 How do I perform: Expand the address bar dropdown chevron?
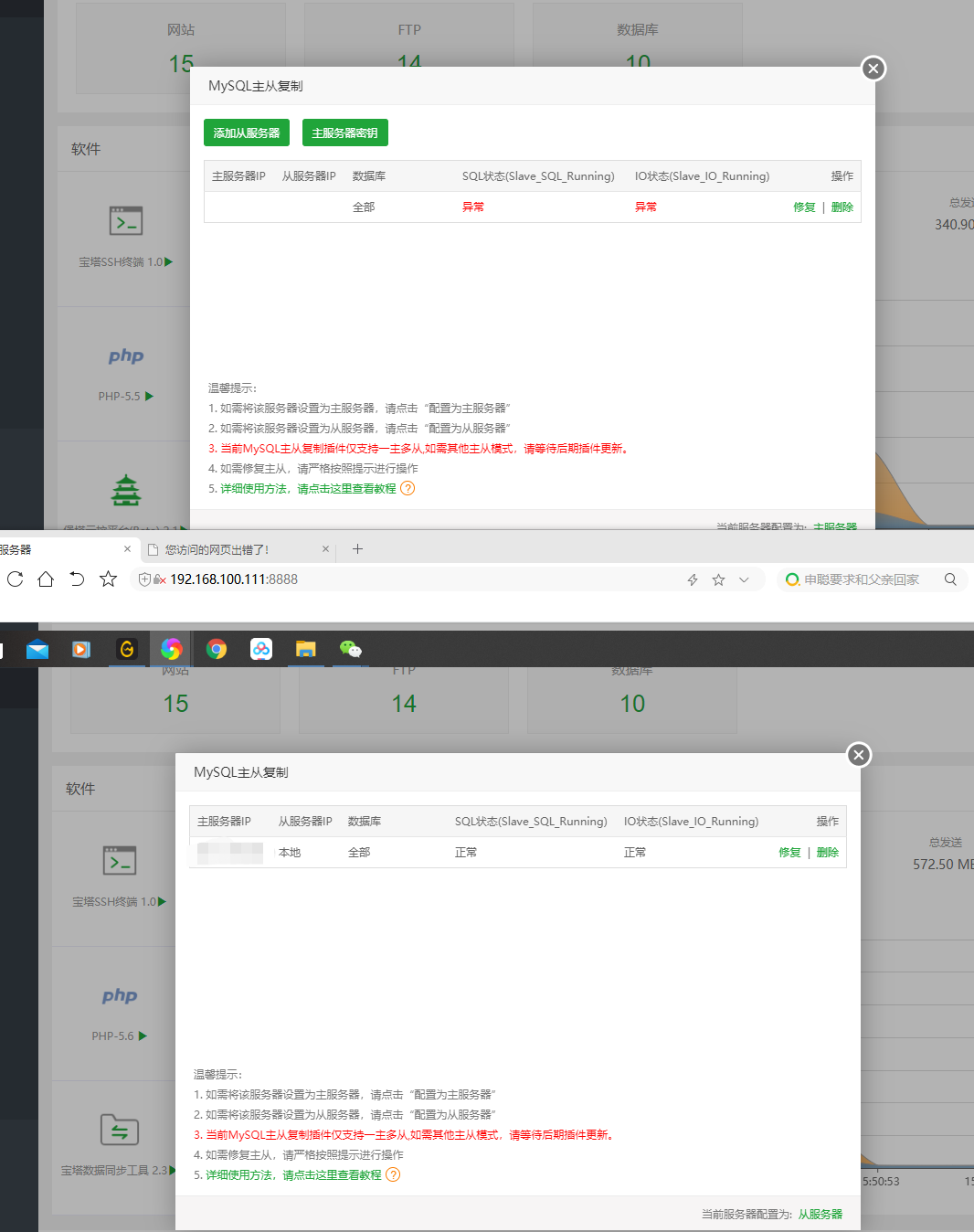pos(744,579)
